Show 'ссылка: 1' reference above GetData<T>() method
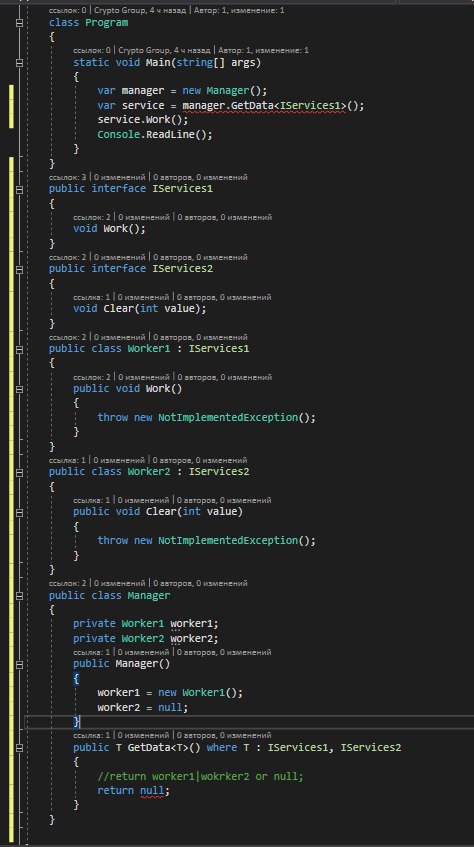Screen dimensions: 474x847 (92, 735)
